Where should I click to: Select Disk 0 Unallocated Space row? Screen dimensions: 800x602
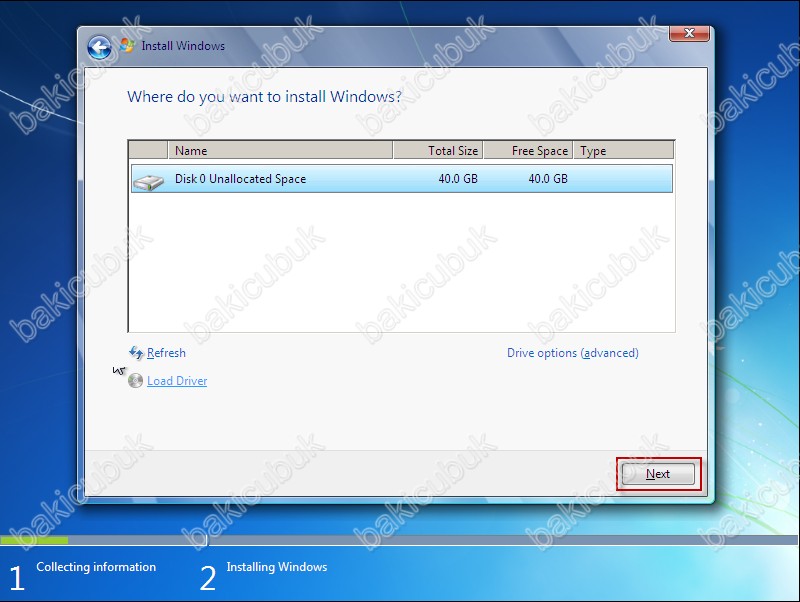pos(402,179)
